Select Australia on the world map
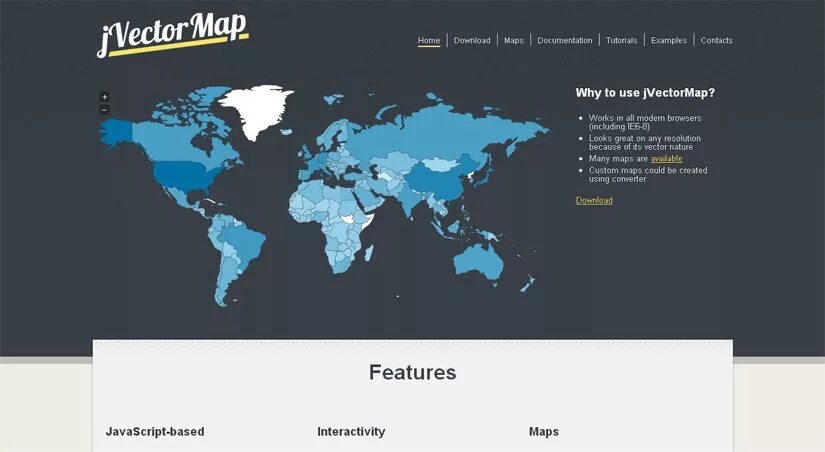Image resolution: width=825 pixels, height=452 pixels. (478, 262)
